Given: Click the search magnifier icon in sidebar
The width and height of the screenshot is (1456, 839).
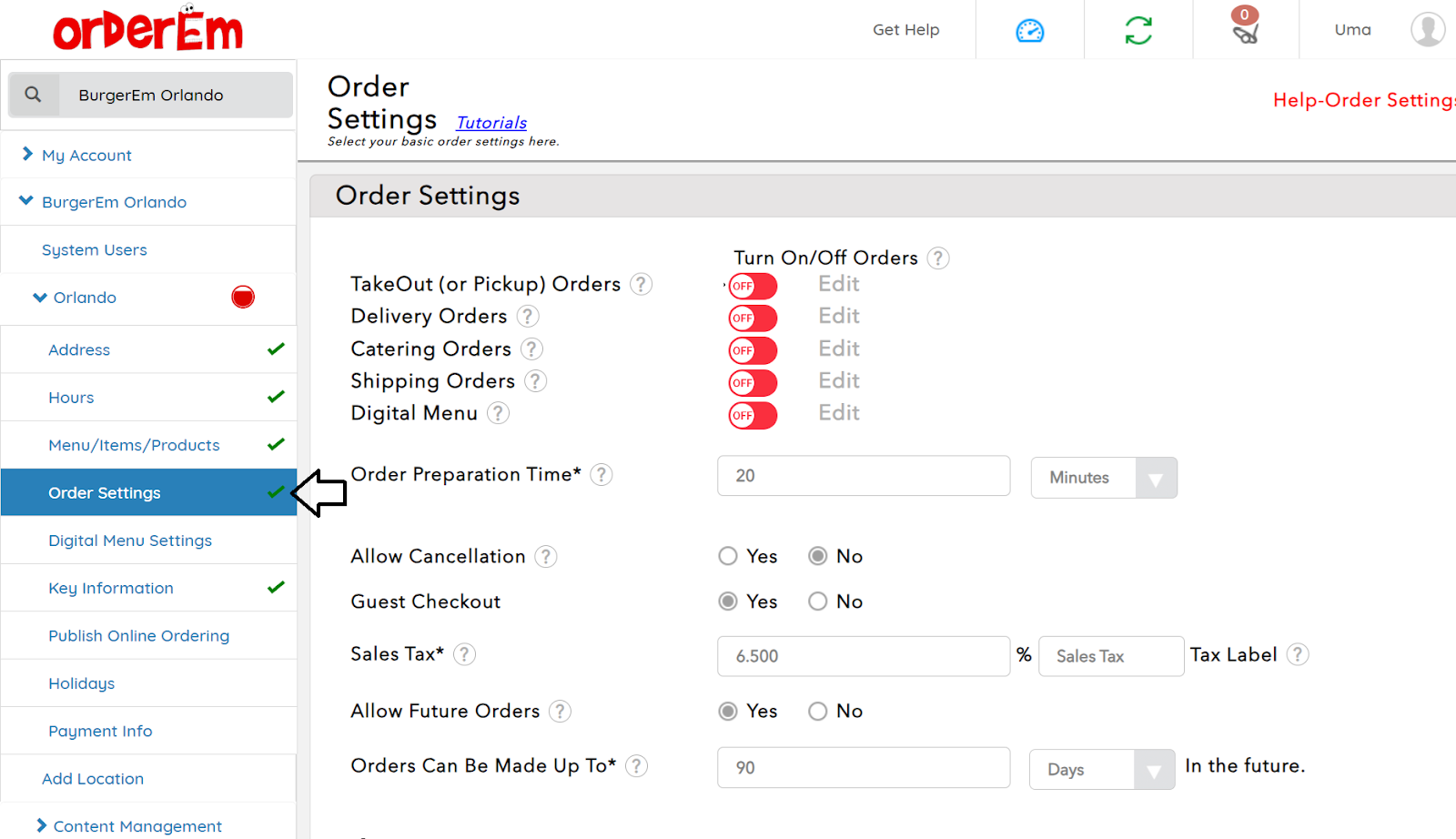Looking at the screenshot, I should tap(34, 95).
